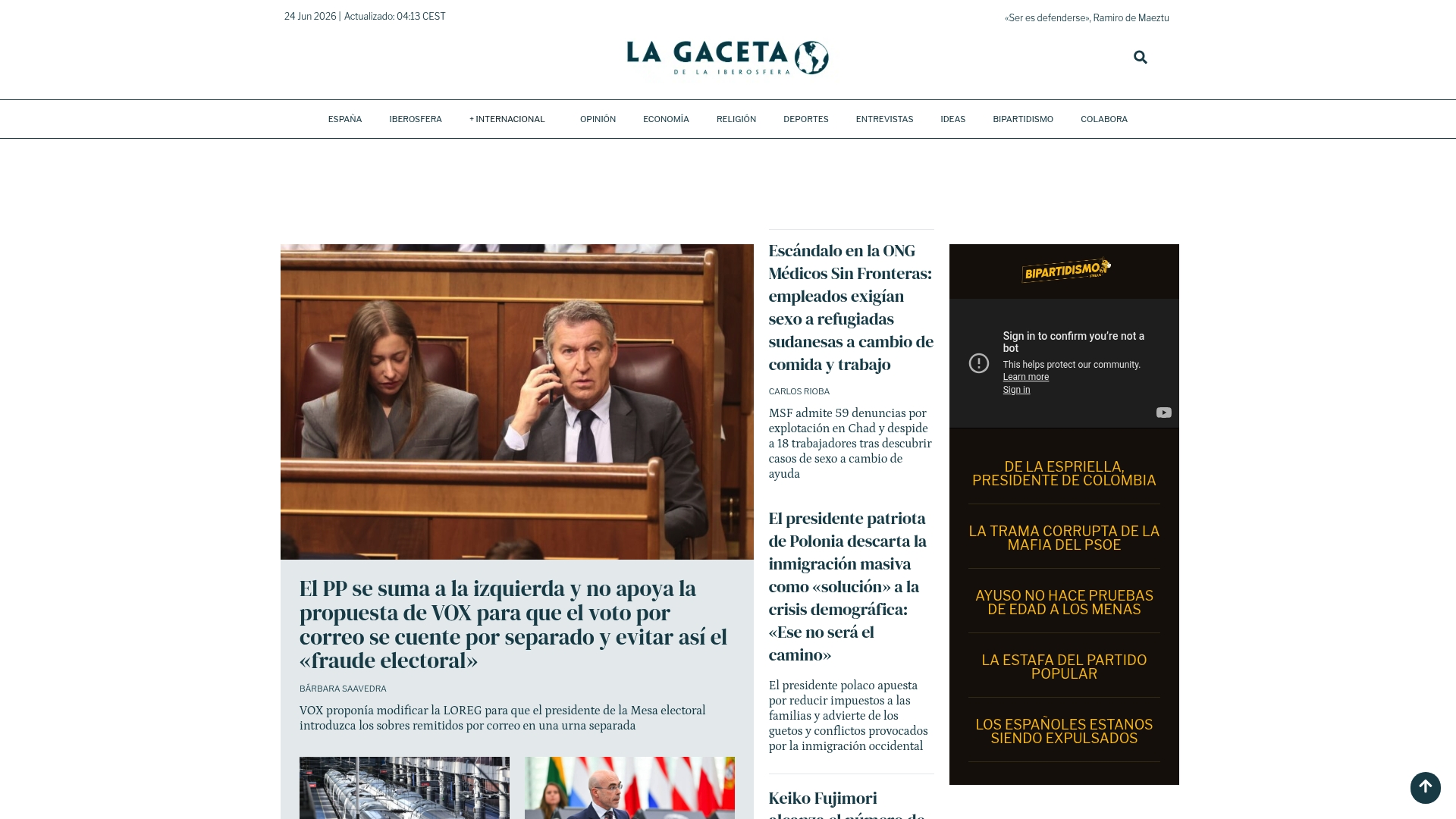Open the Colabora nav item
1456x819 pixels.
coord(1103,119)
